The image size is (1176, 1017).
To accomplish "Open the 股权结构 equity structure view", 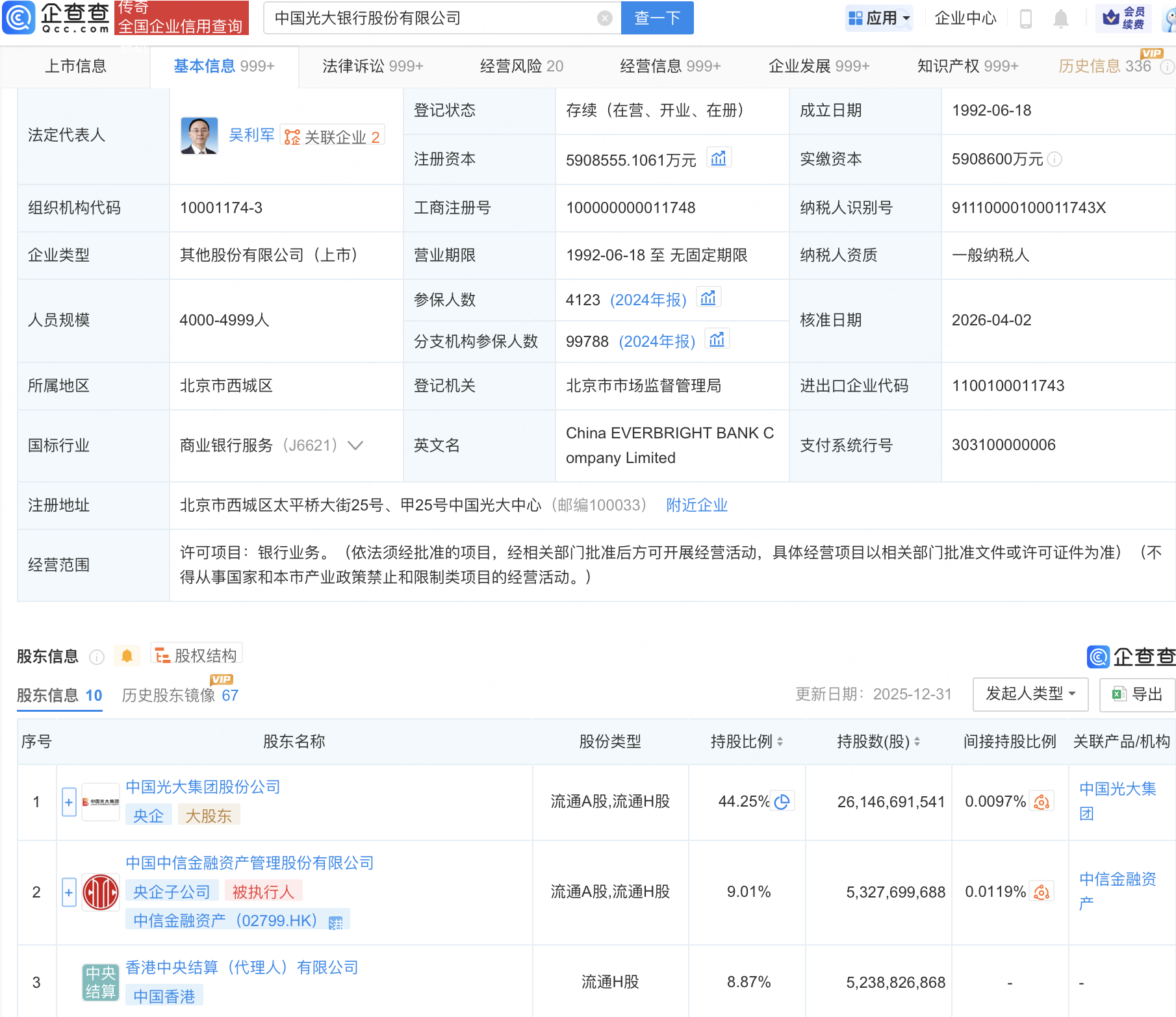I will point(195,655).
